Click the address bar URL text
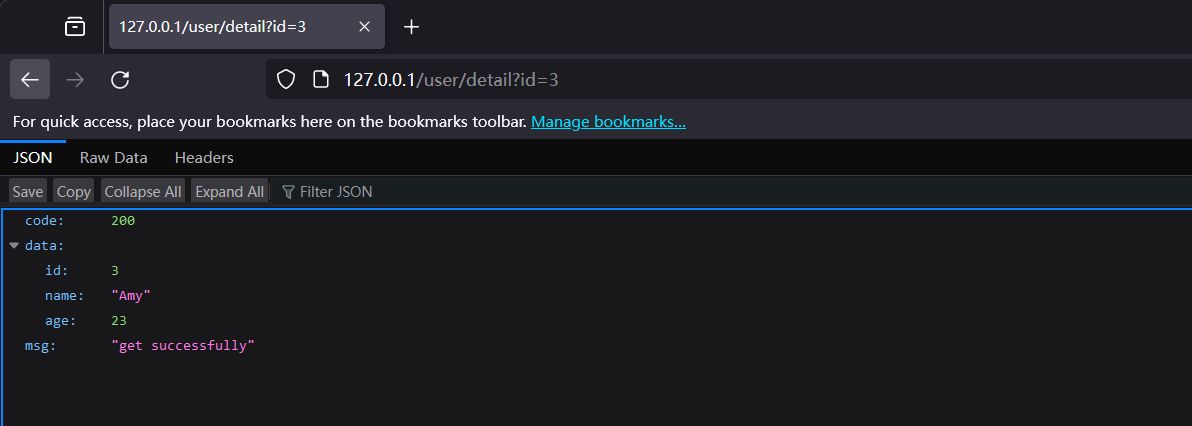This screenshot has width=1192, height=426. pyautogui.click(x=450, y=80)
